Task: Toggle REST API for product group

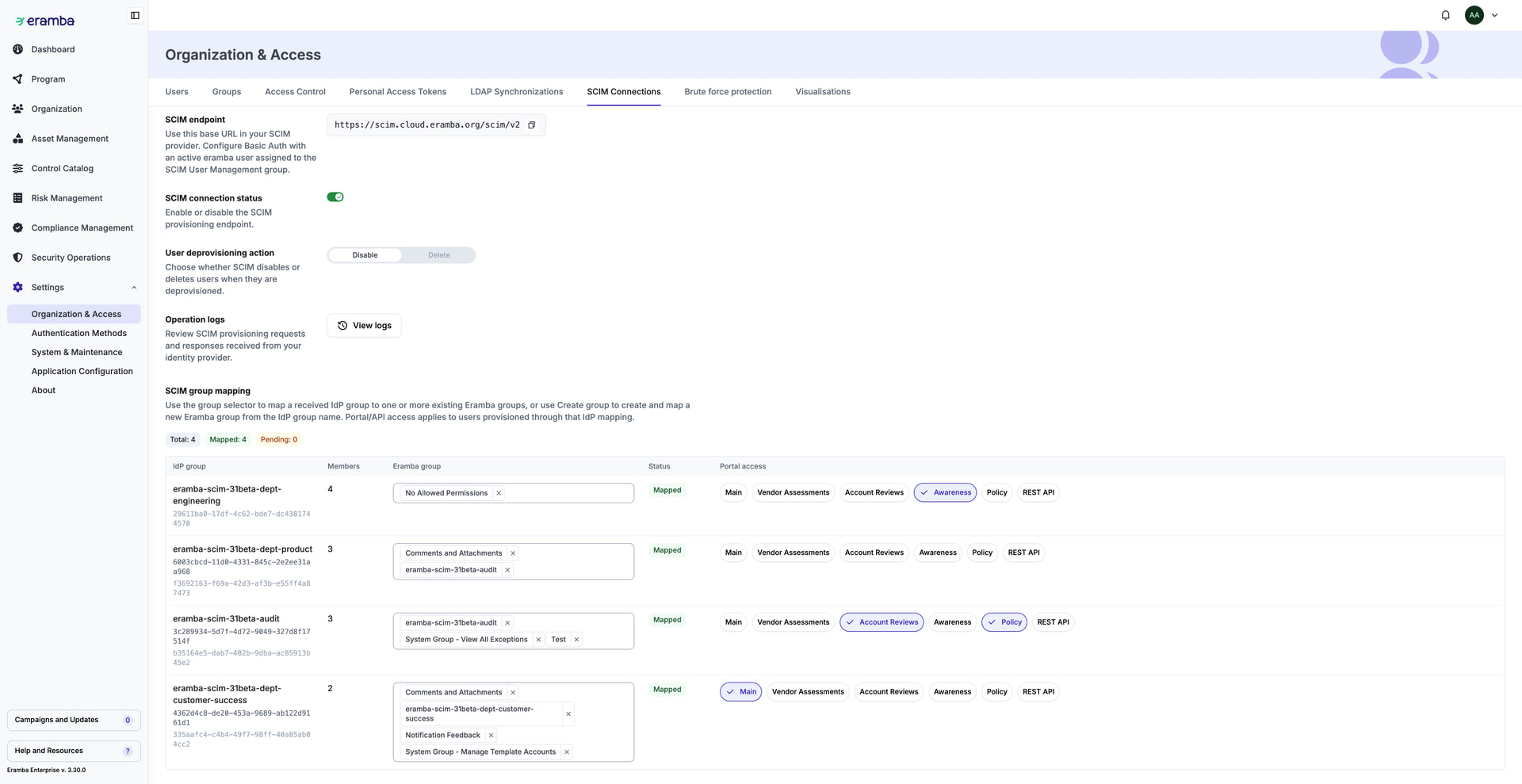Action: pyautogui.click(x=1023, y=553)
